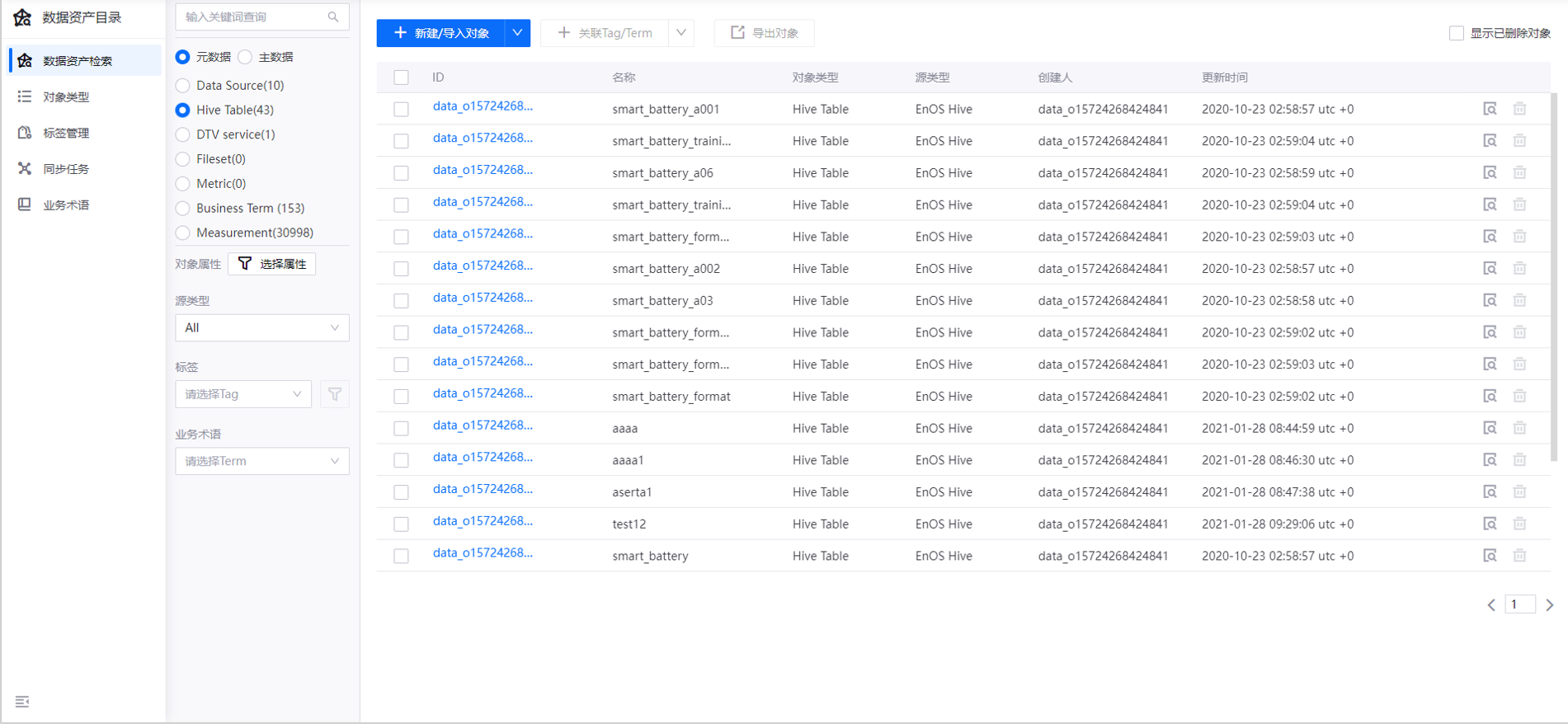This screenshot has width=1568, height=724.
Task: Tick checkbox for smart_battery_a03 row
Action: point(401,300)
